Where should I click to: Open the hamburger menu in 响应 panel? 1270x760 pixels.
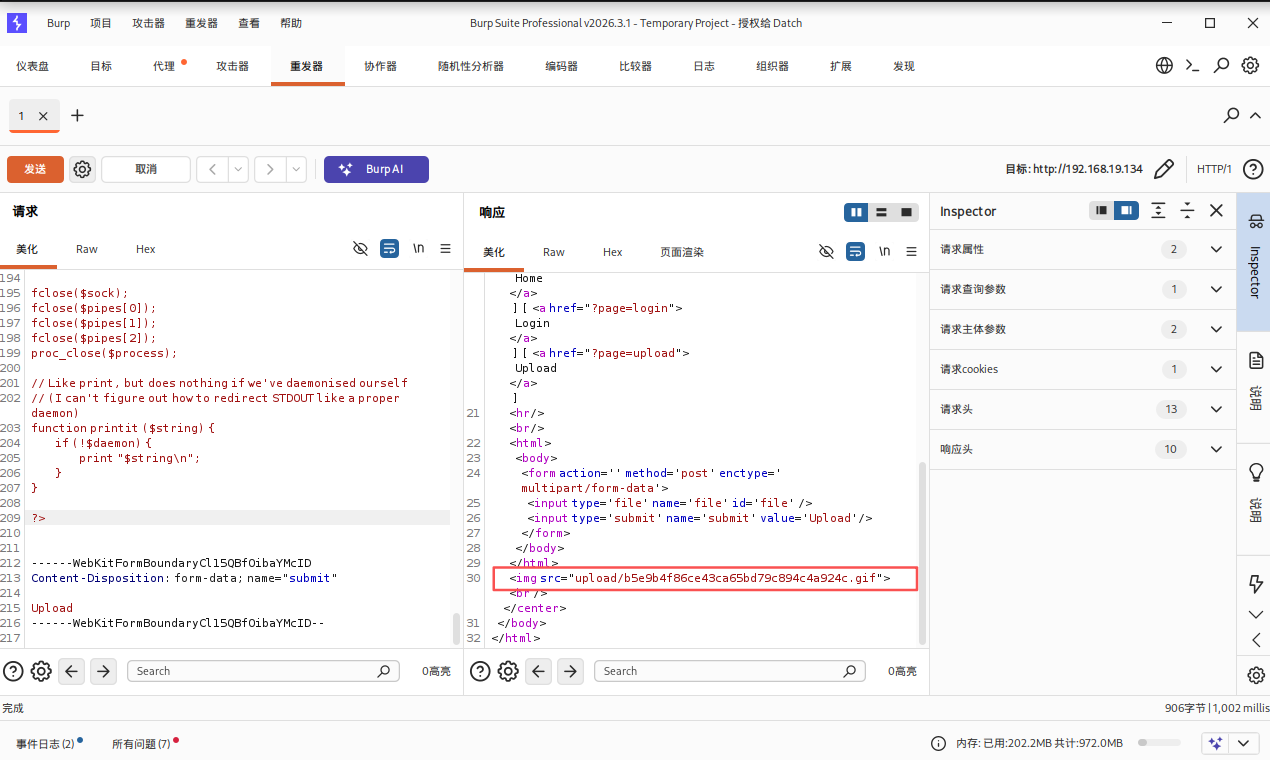912,251
